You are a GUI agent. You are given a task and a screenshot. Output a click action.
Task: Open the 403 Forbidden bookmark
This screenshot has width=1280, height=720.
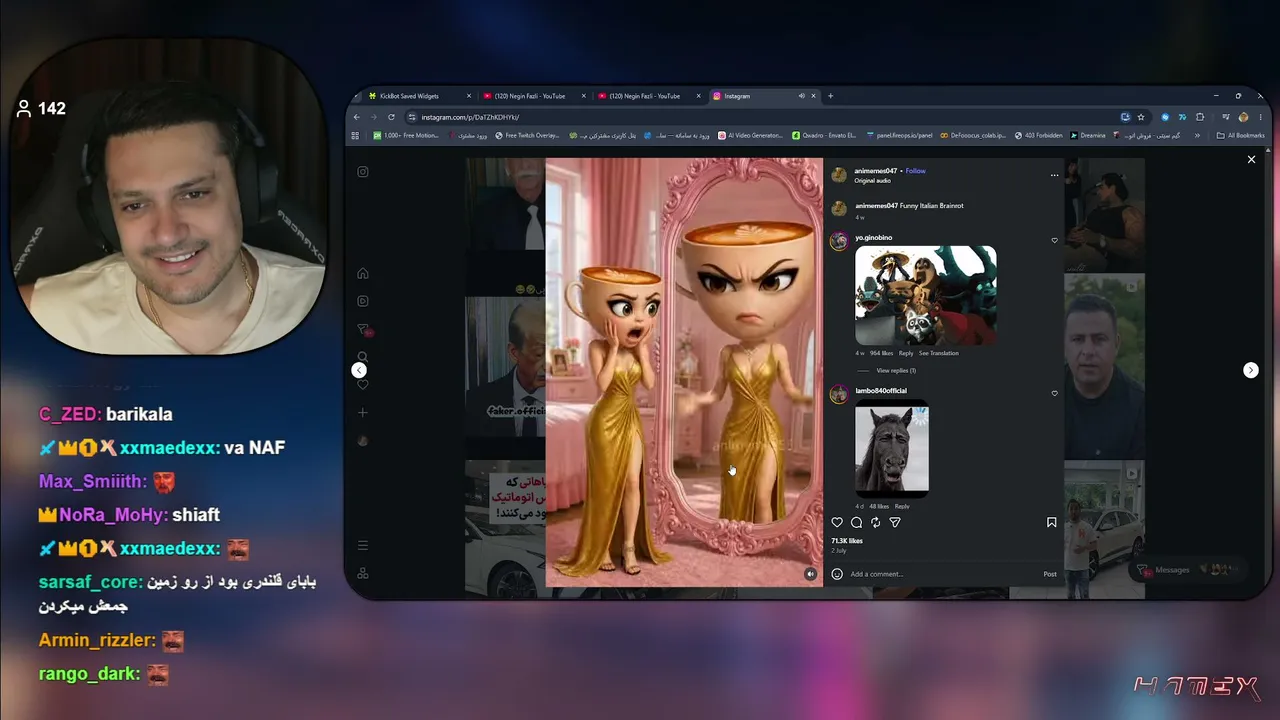click(1038, 135)
